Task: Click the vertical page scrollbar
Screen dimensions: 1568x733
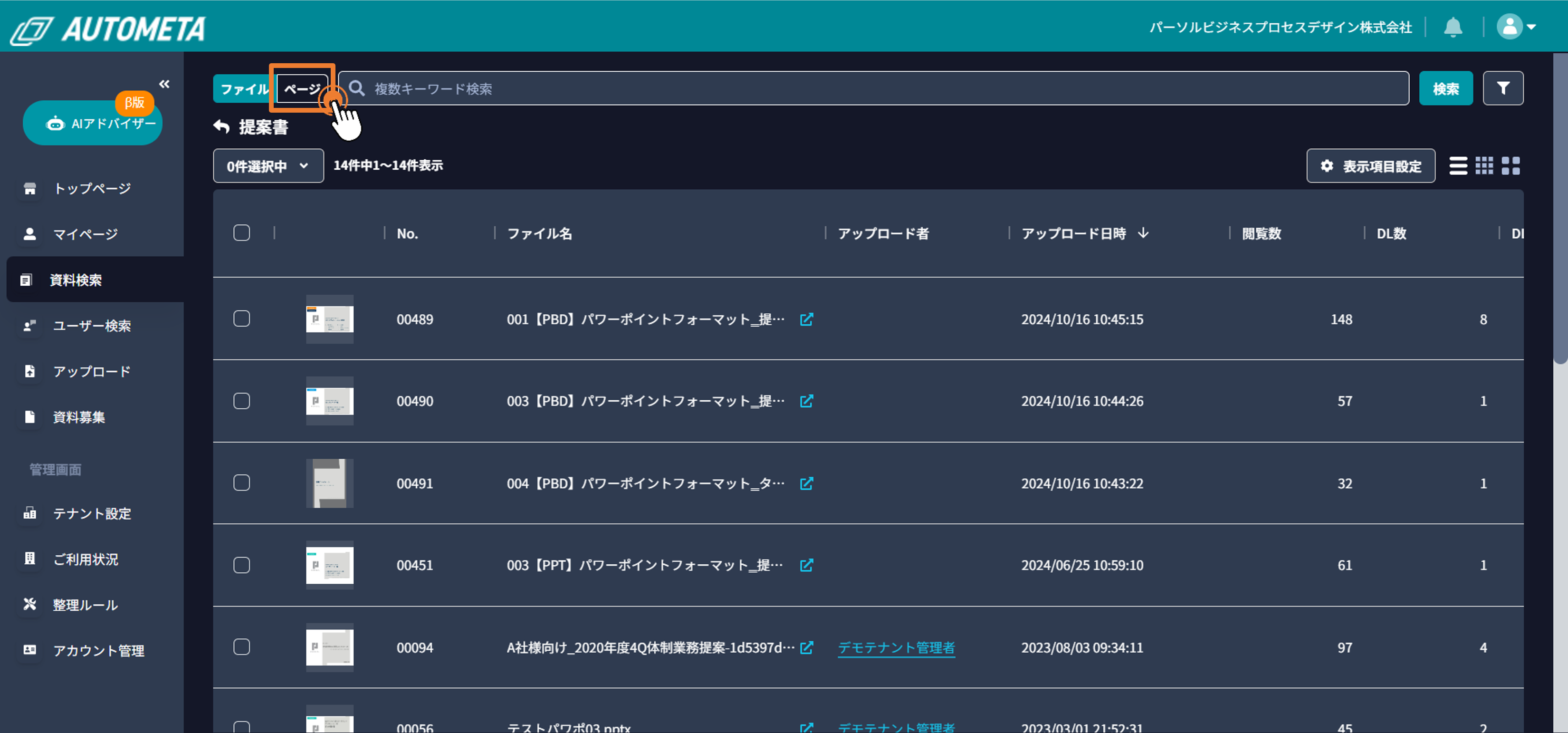Action: point(1560,208)
